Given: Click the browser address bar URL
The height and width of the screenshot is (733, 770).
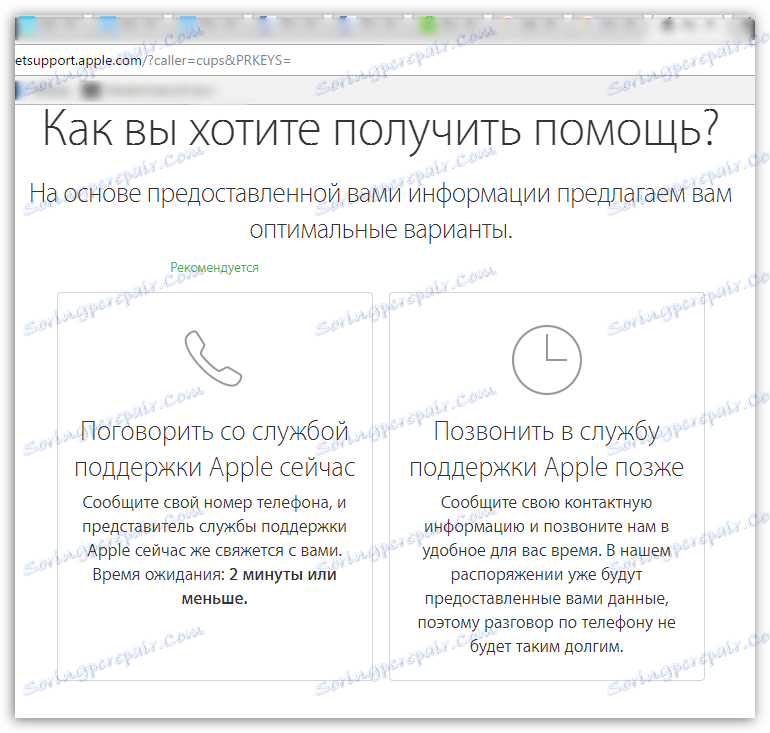Looking at the screenshot, I should point(153,60).
